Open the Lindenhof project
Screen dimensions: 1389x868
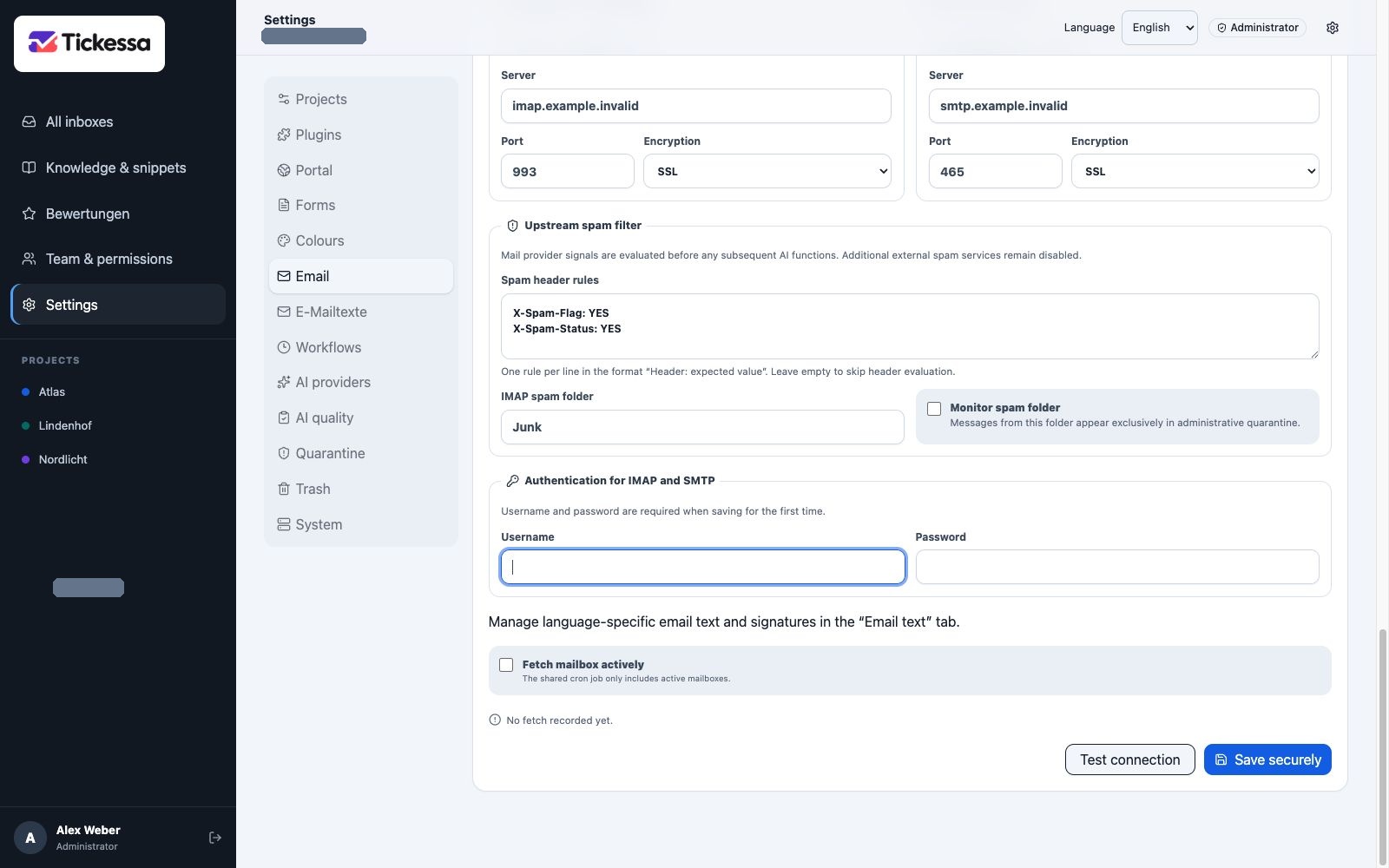(118, 425)
